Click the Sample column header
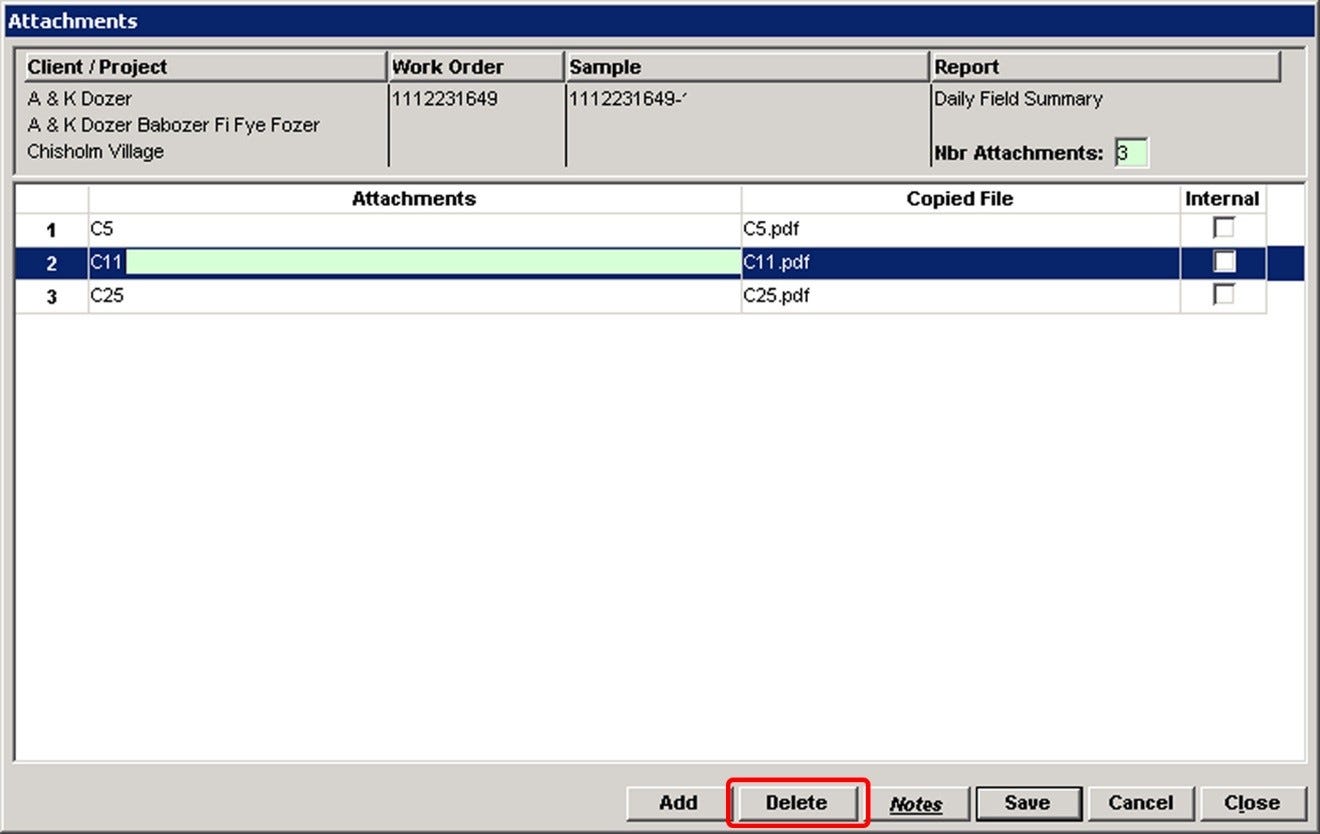1320x834 pixels. coord(748,67)
